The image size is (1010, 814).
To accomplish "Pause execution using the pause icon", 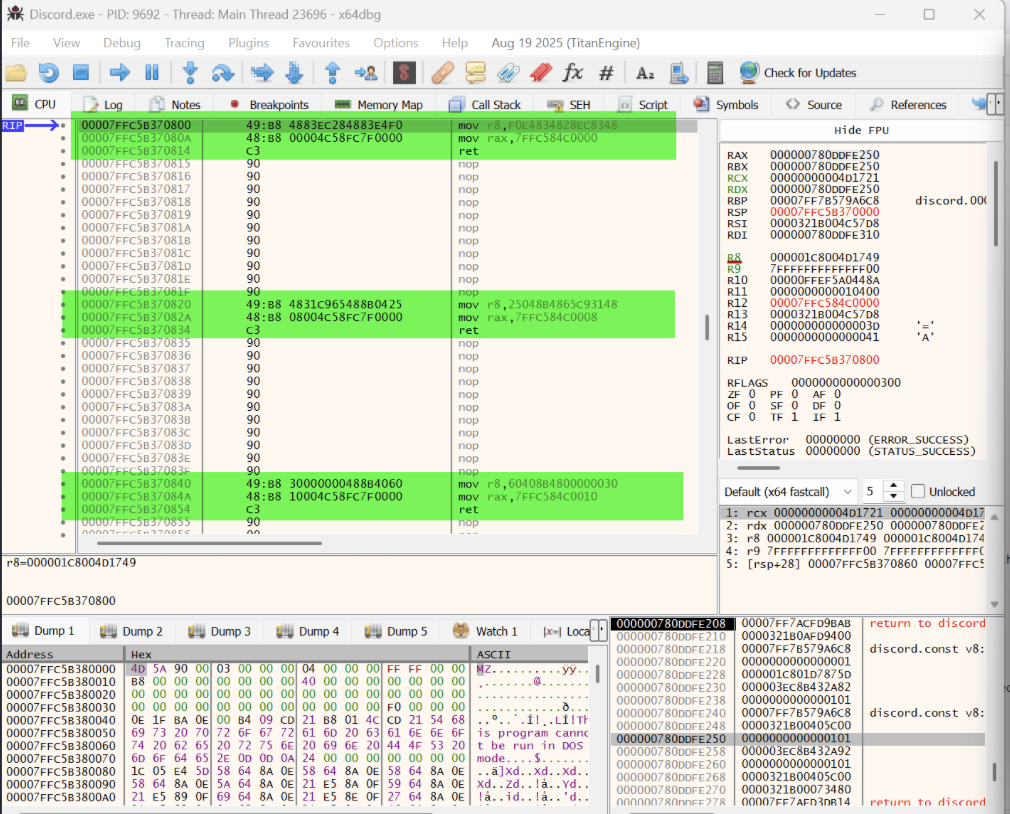I will 152,73.
